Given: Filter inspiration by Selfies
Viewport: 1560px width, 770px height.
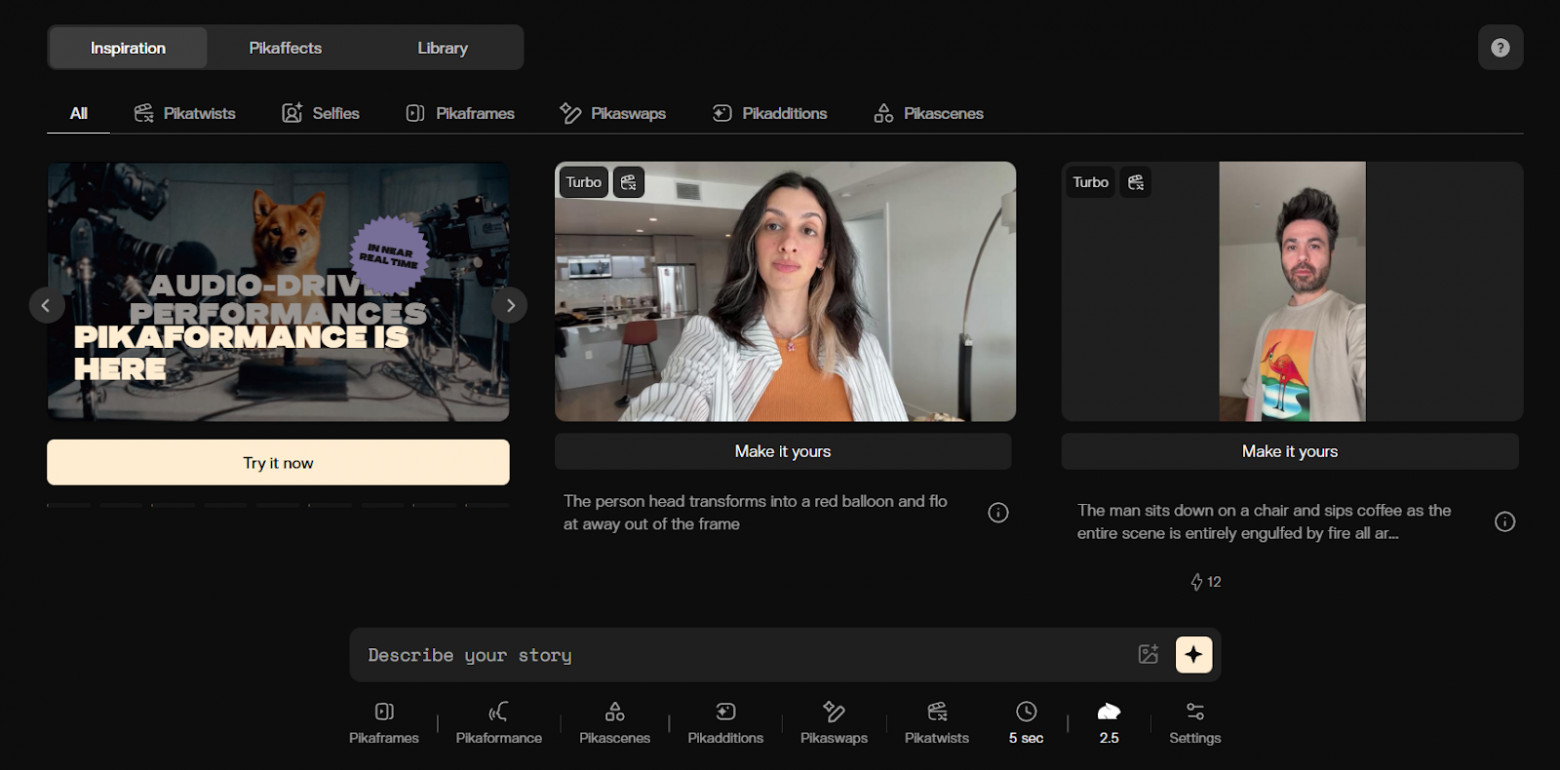Looking at the screenshot, I should tap(320, 113).
